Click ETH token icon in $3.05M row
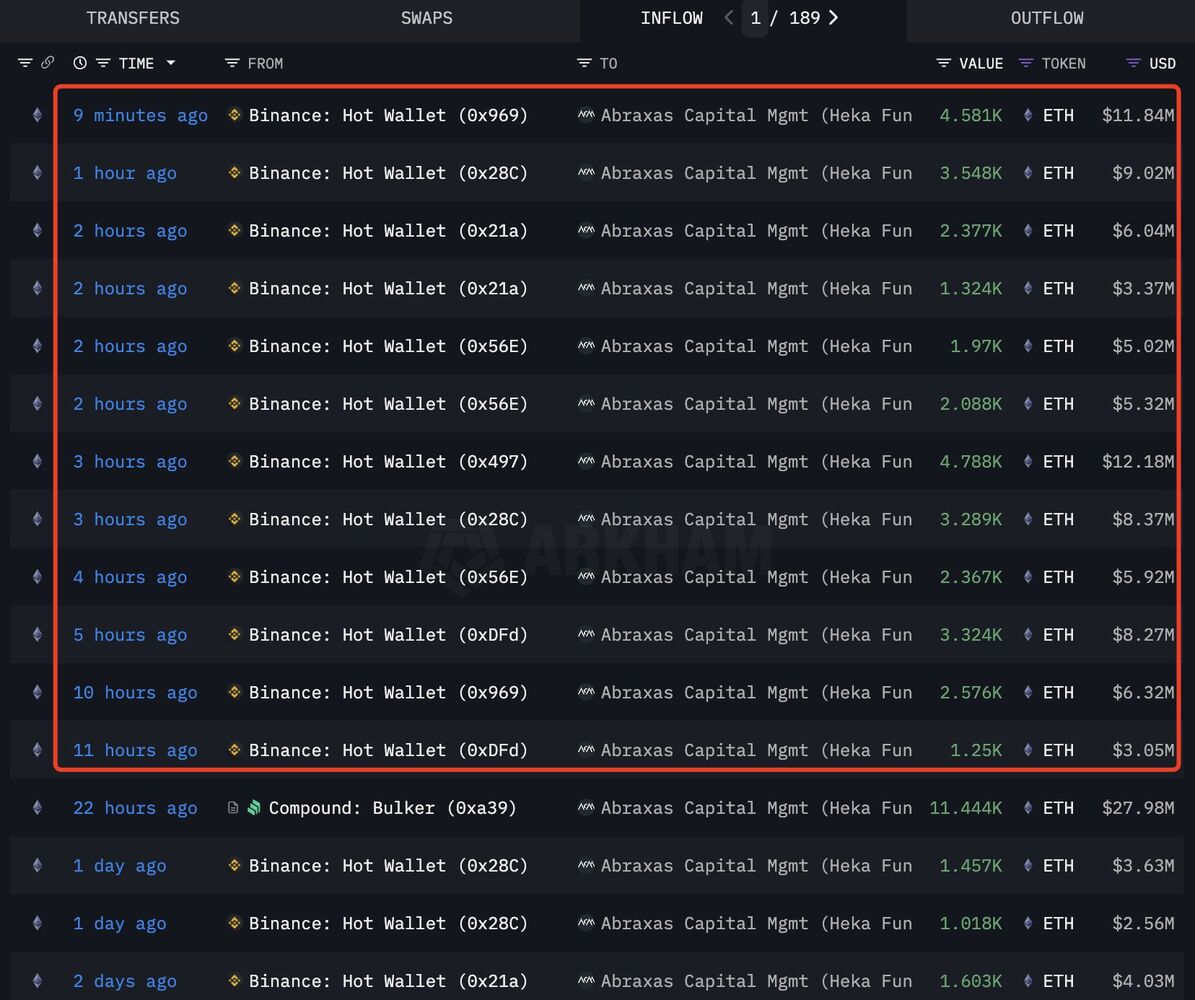The width and height of the screenshot is (1195, 1000). tap(1028, 749)
